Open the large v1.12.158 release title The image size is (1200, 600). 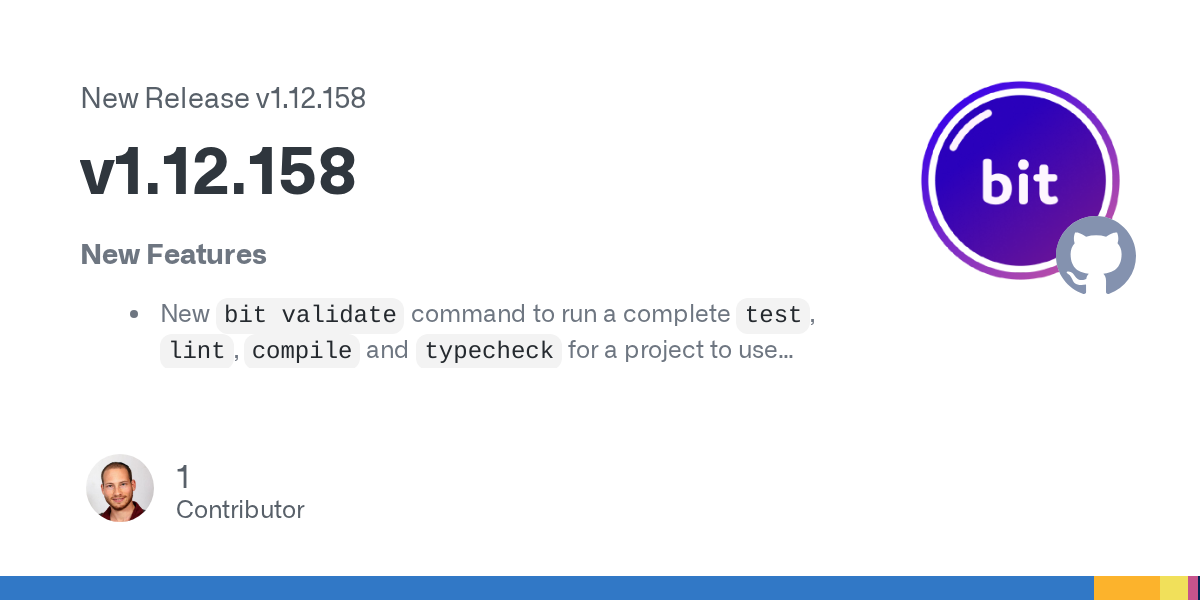(x=218, y=172)
